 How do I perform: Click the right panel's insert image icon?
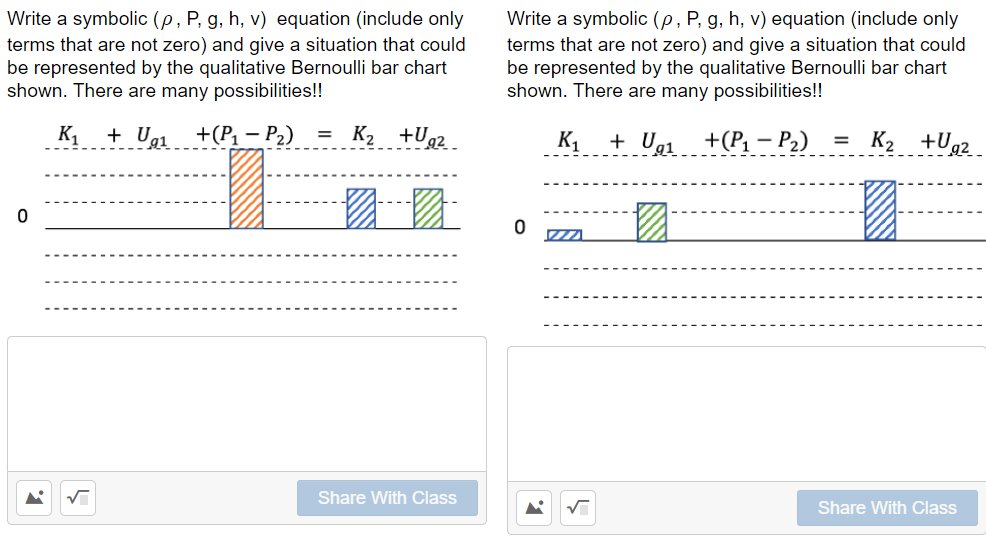click(536, 508)
